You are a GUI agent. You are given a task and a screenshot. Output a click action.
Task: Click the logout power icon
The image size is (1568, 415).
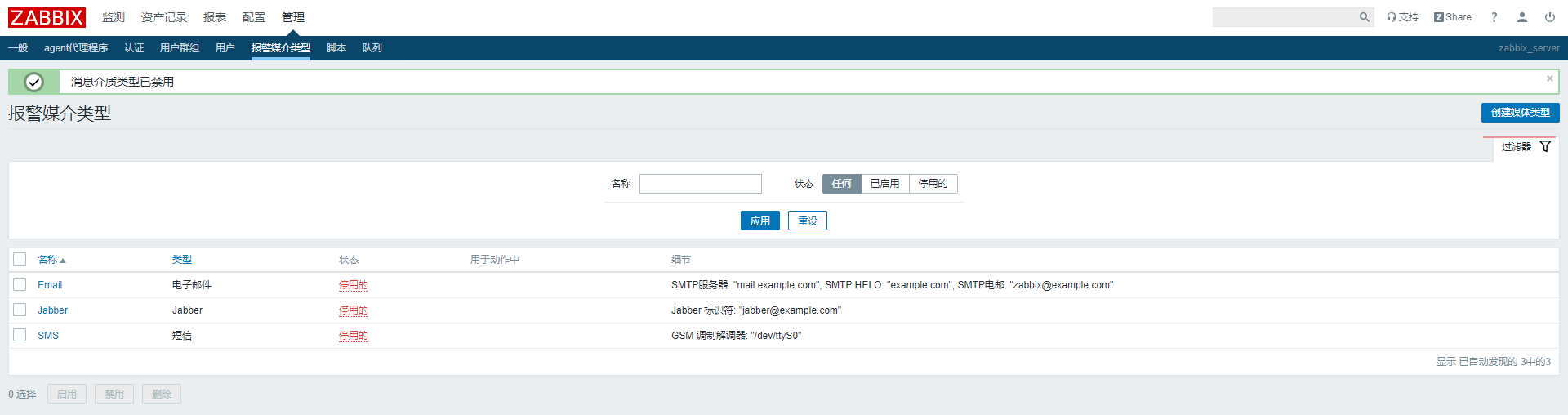pyautogui.click(x=1549, y=17)
